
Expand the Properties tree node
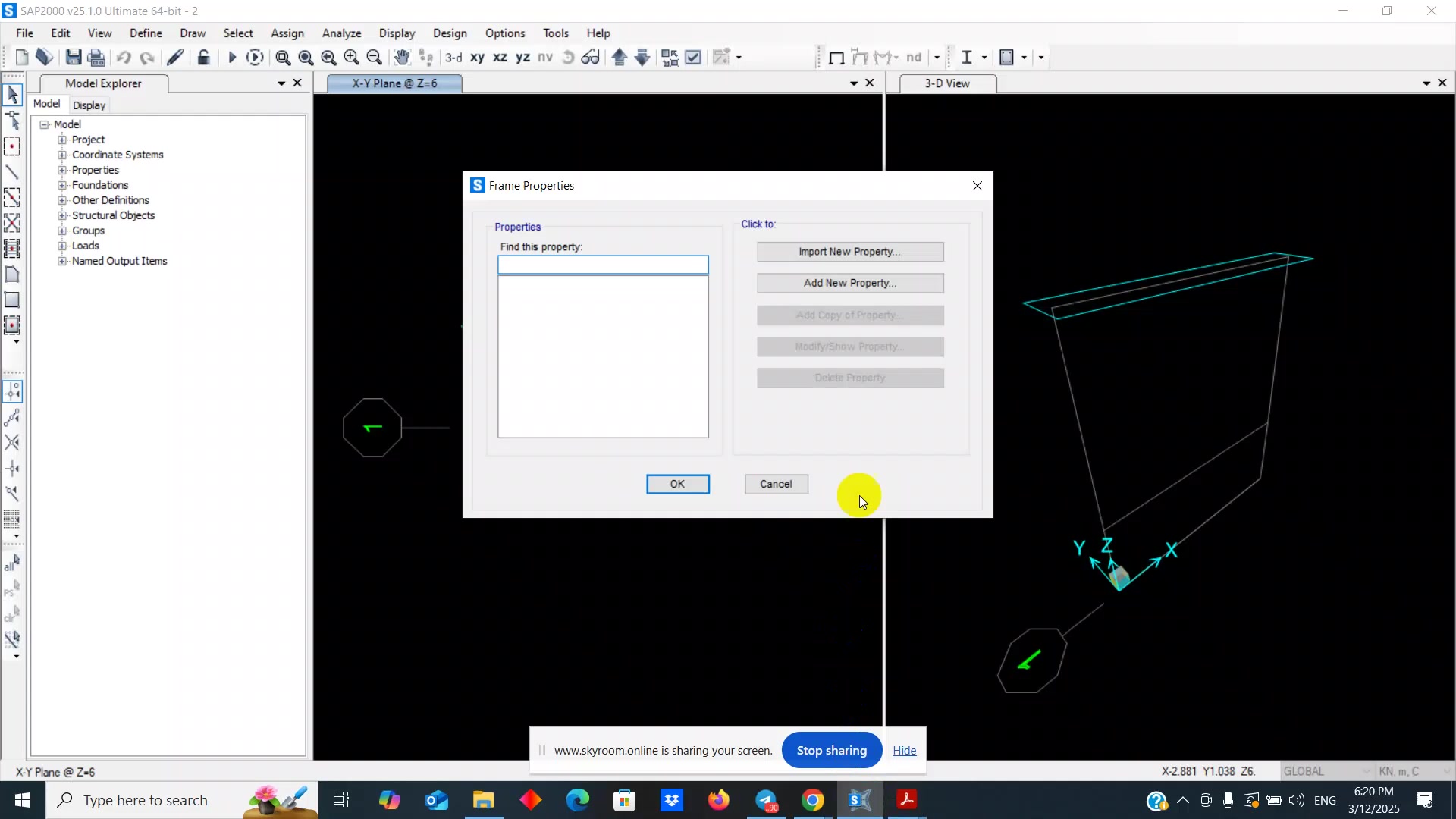click(62, 170)
